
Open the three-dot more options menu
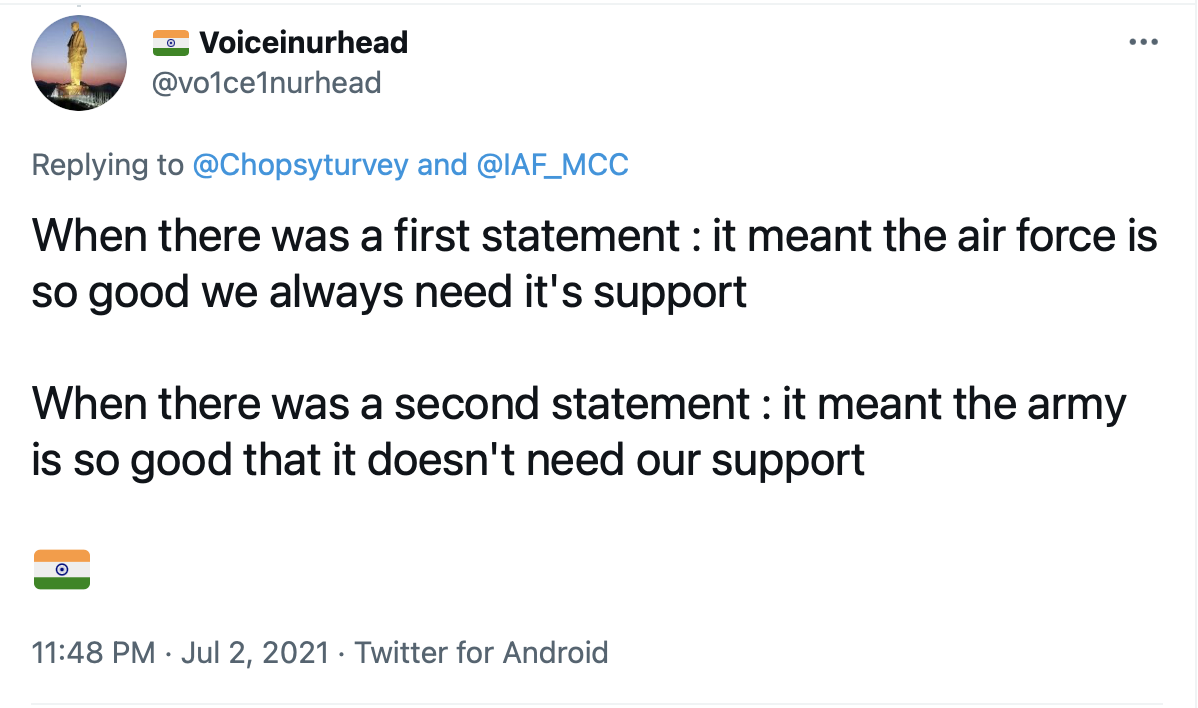click(1142, 42)
